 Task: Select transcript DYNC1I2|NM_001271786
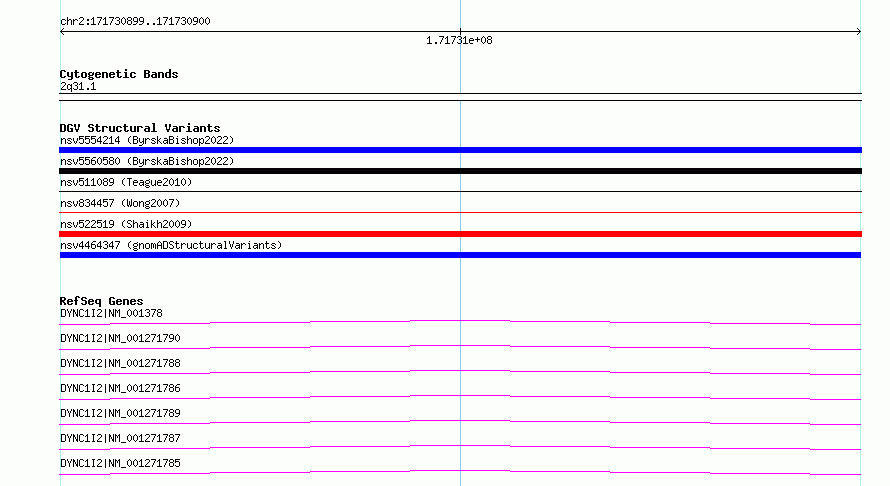pyautogui.click(x=120, y=388)
